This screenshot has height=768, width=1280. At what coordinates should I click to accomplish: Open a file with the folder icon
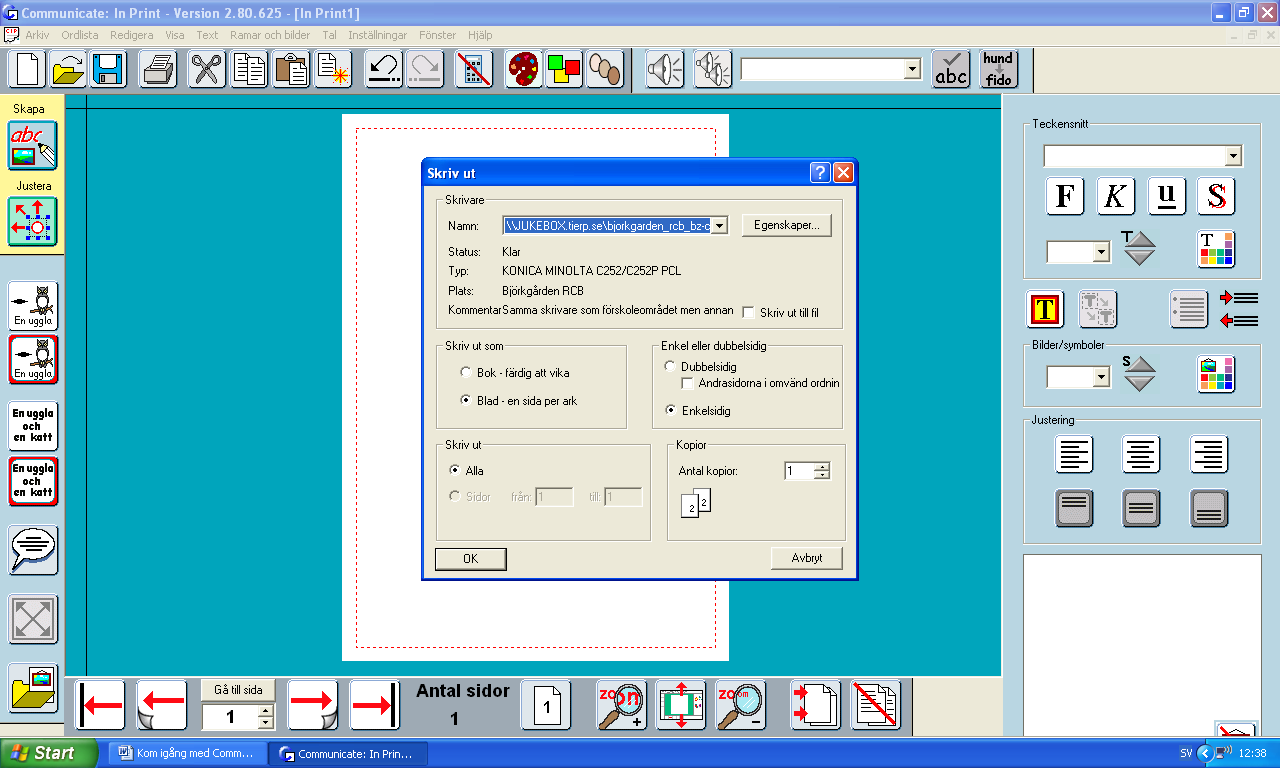(x=68, y=70)
